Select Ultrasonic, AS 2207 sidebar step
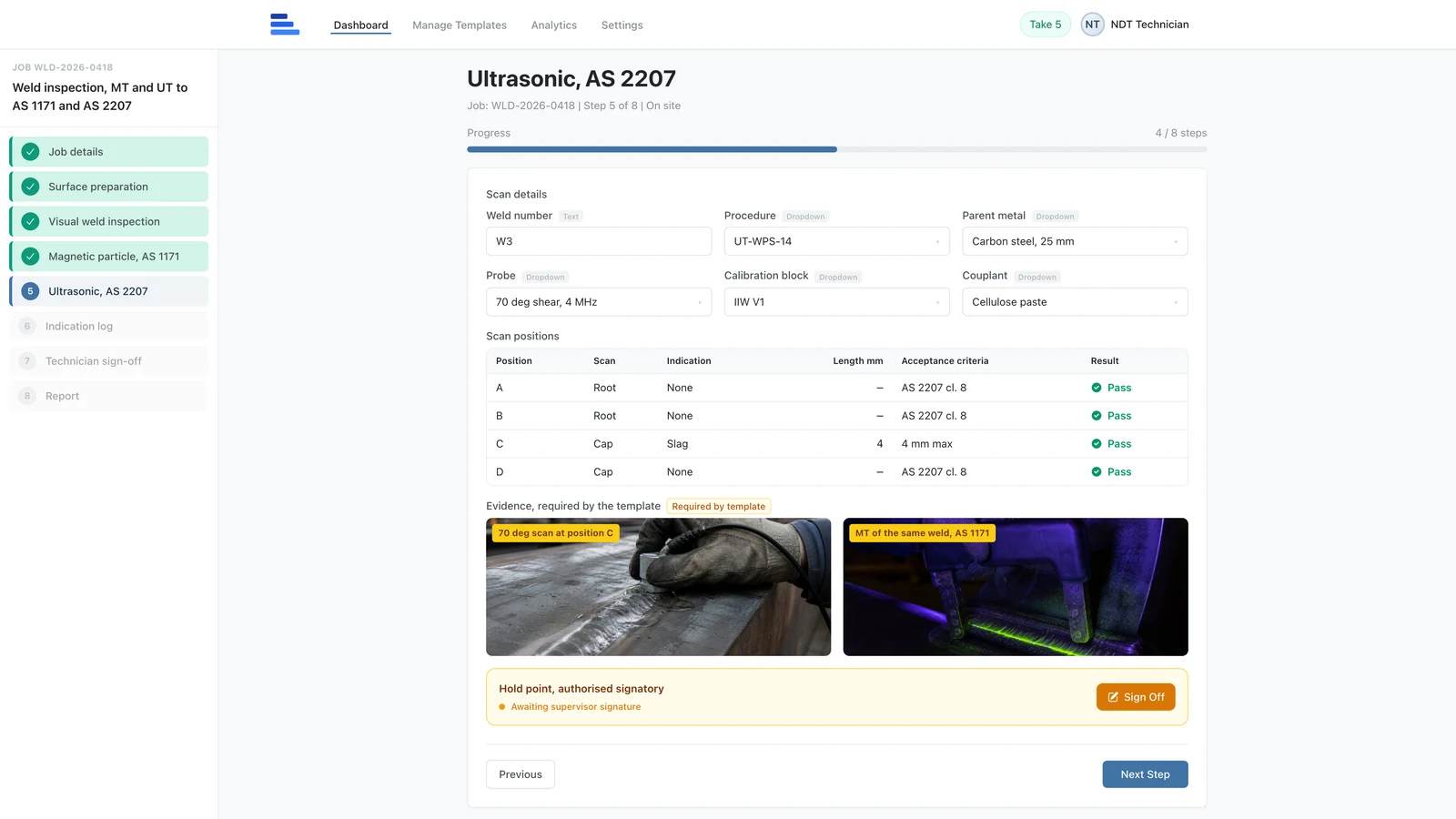Viewport: 1456px width, 819px height. coord(109,291)
